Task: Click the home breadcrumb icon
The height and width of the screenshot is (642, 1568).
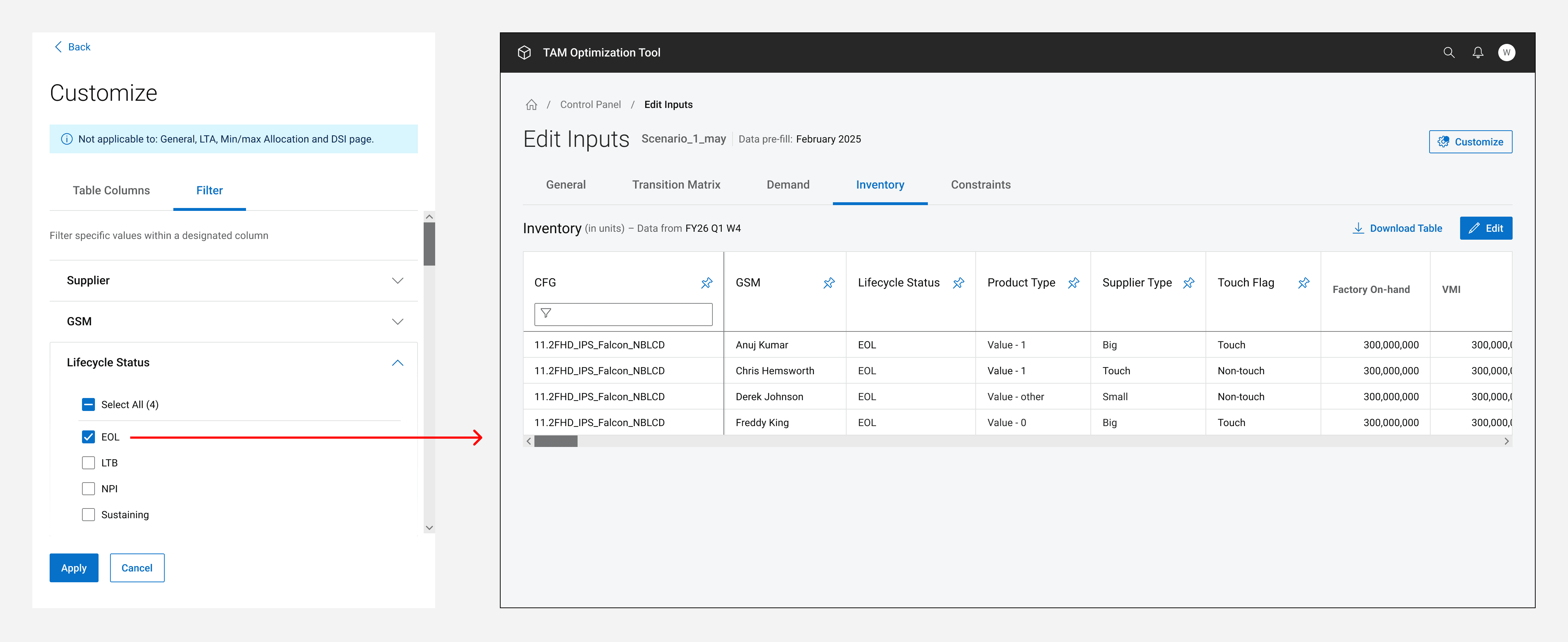Action: click(x=531, y=105)
